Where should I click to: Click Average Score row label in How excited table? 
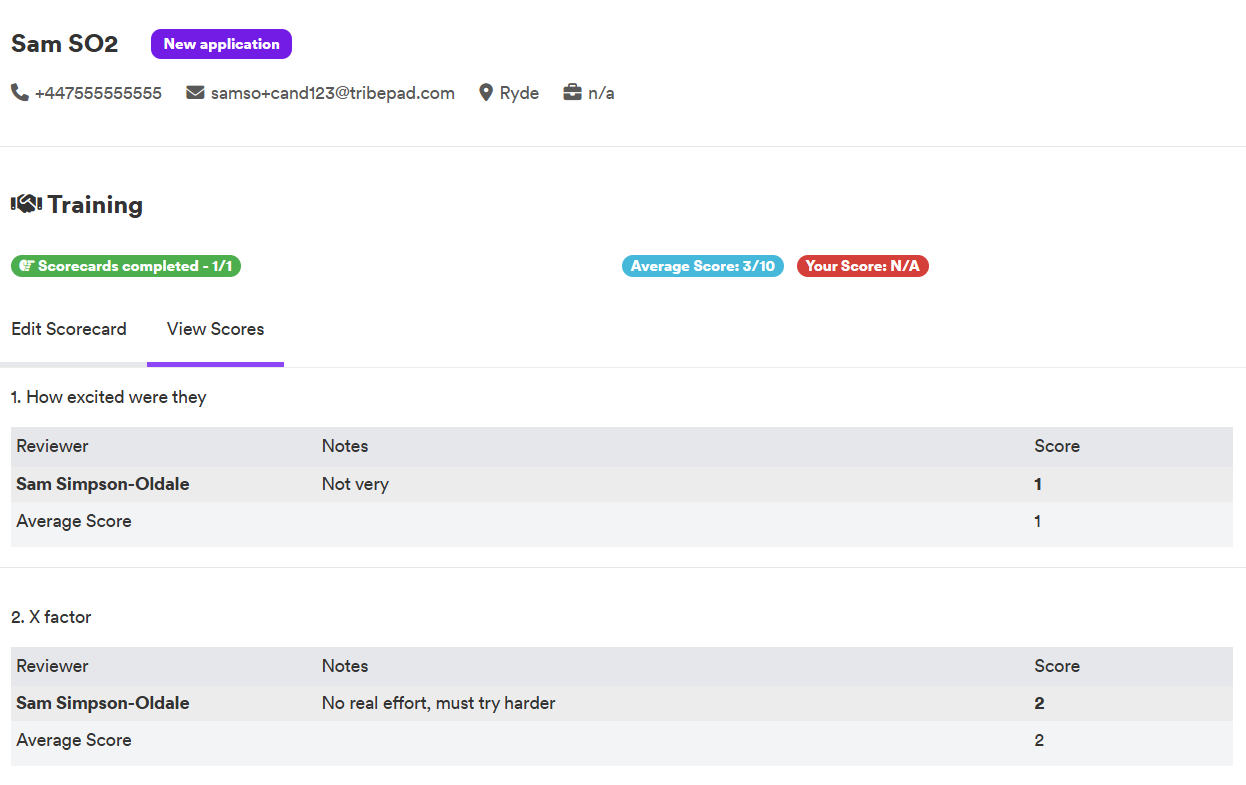tap(74, 521)
